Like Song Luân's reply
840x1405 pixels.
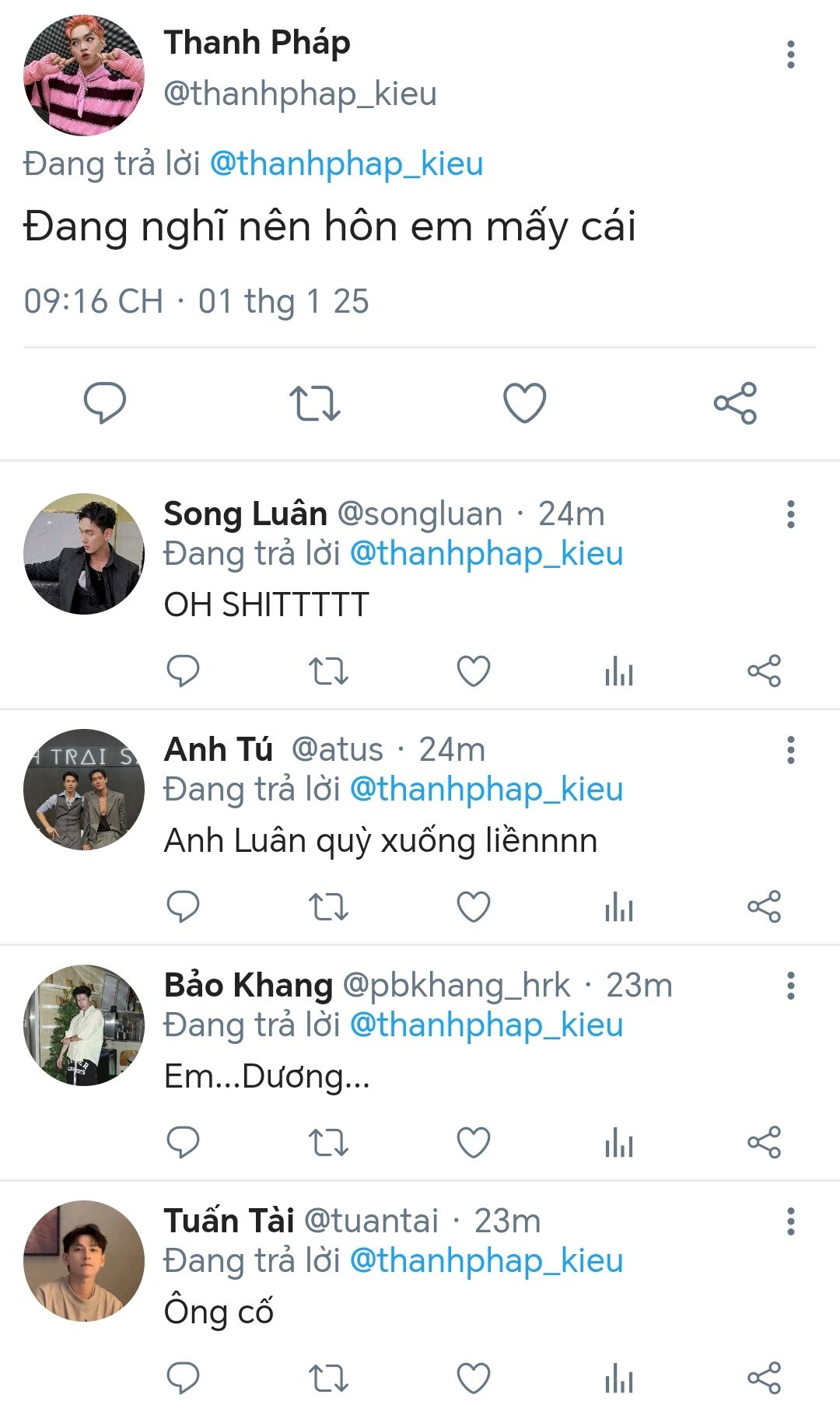pos(473,671)
